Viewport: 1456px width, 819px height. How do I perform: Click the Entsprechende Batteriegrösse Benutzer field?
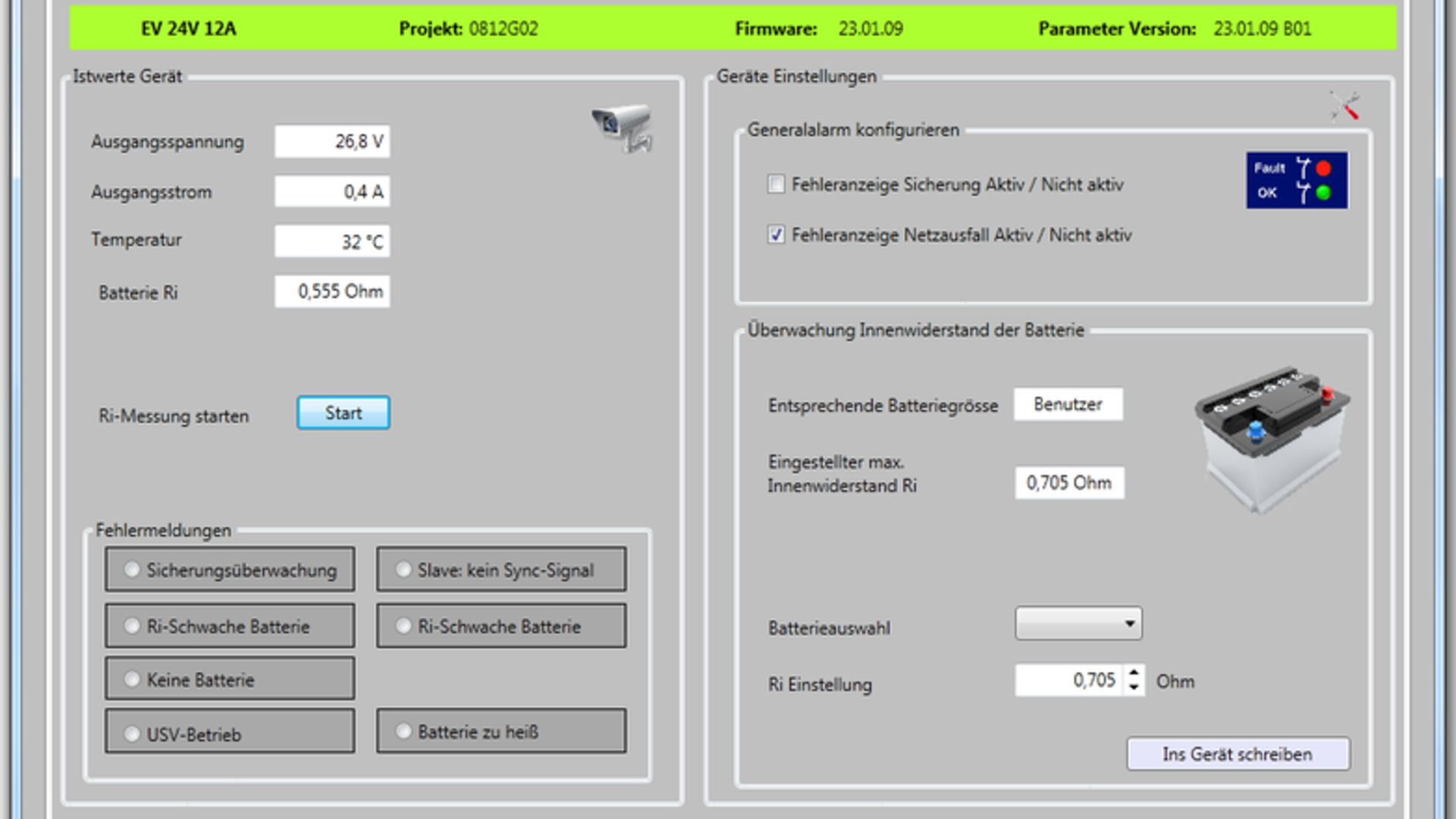click(x=1068, y=404)
